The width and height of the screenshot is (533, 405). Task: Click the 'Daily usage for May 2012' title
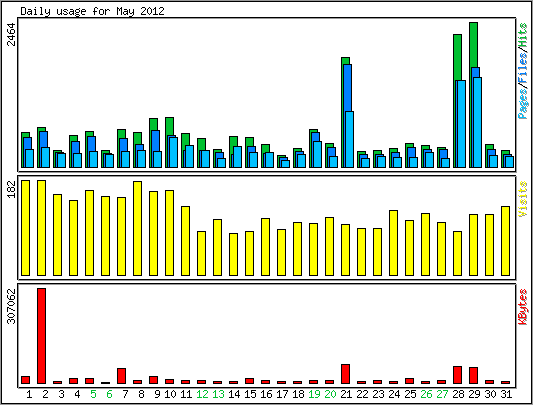[92, 11]
